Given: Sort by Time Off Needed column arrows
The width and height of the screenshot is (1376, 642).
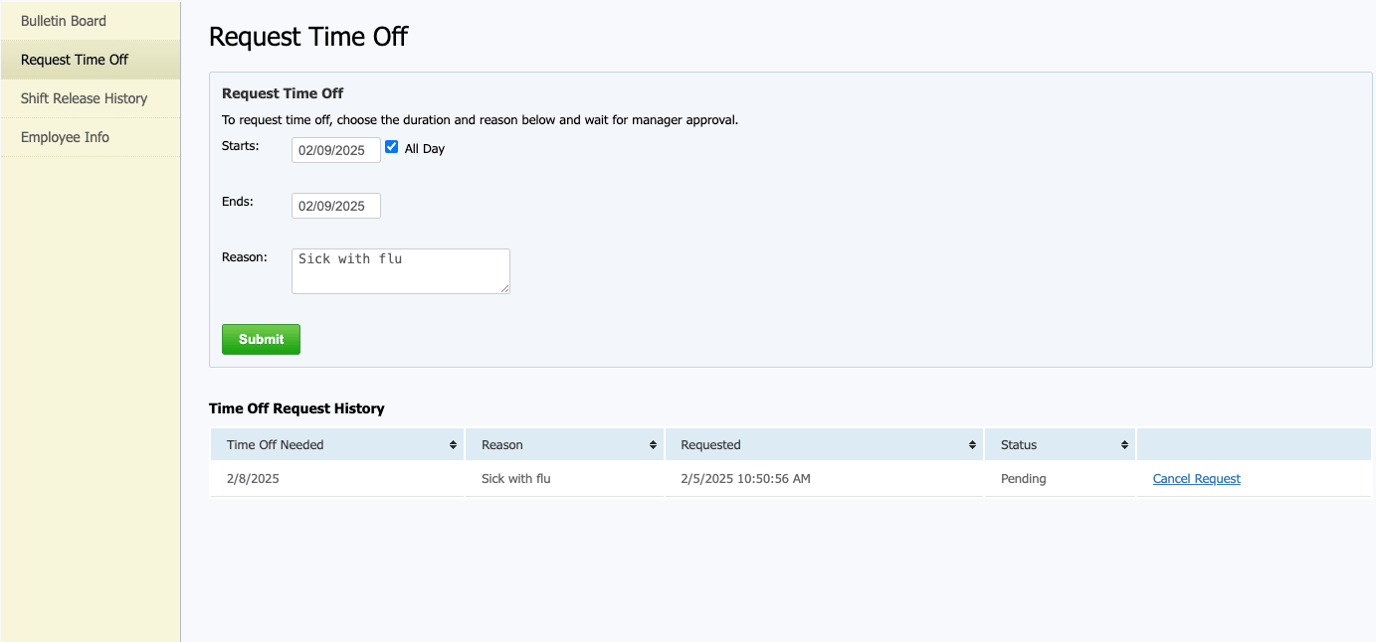Looking at the screenshot, I should [x=453, y=445].
